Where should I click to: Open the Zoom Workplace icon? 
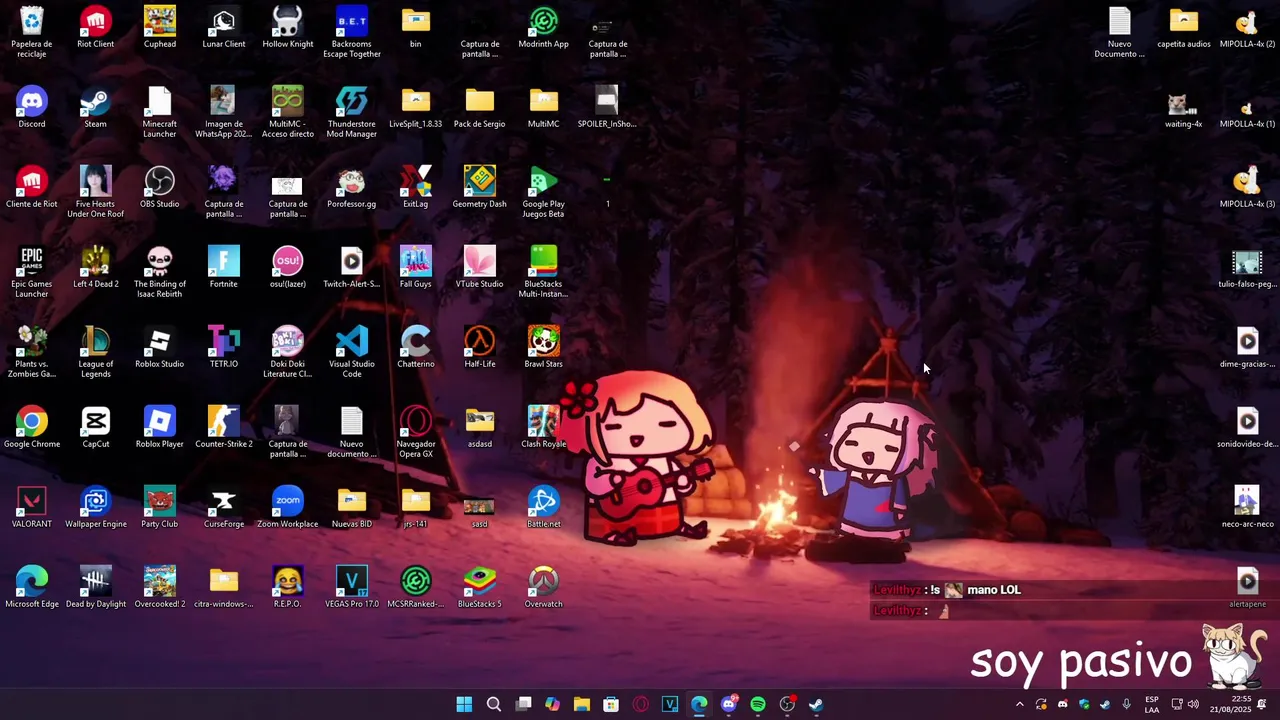(288, 508)
